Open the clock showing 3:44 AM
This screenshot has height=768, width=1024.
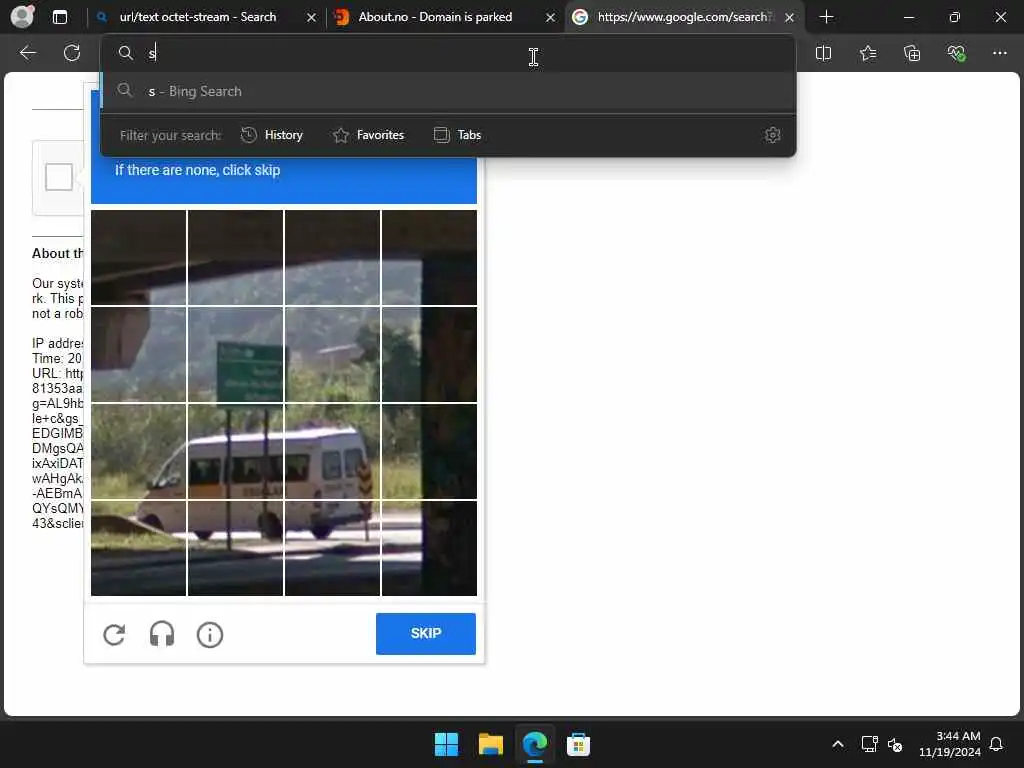coord(949,744)
